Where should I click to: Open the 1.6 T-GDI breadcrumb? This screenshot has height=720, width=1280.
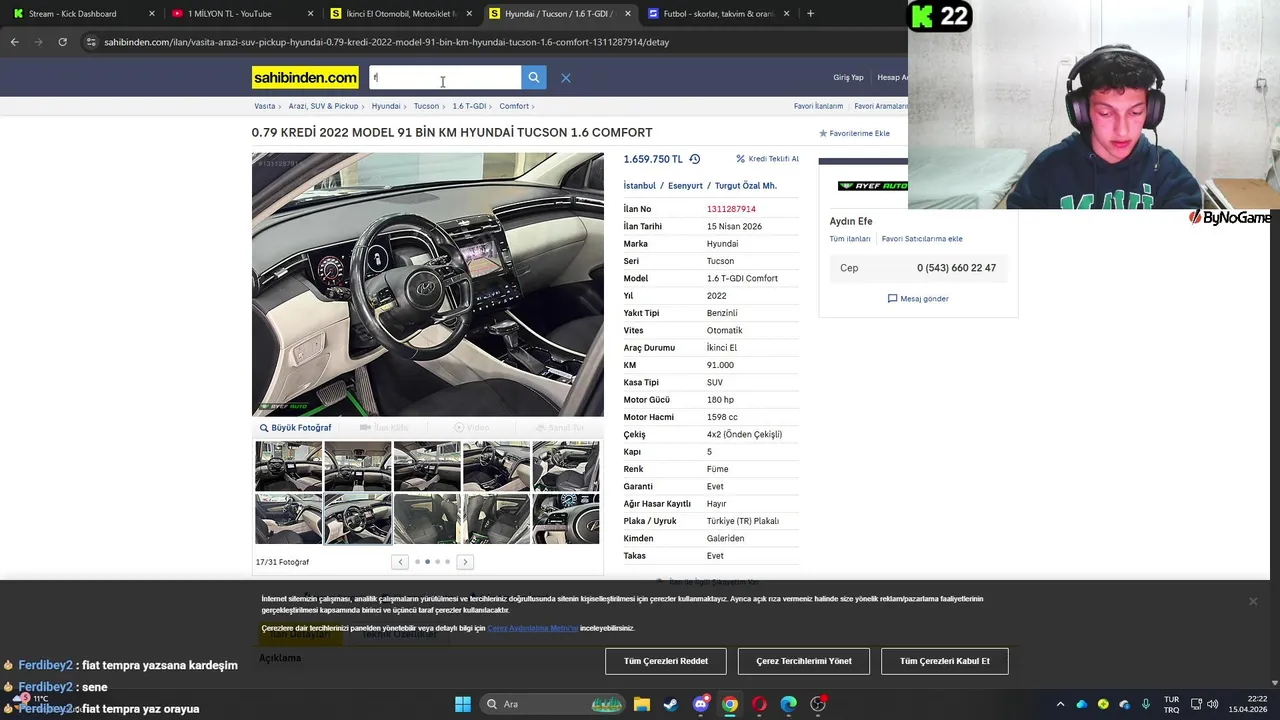469,106
